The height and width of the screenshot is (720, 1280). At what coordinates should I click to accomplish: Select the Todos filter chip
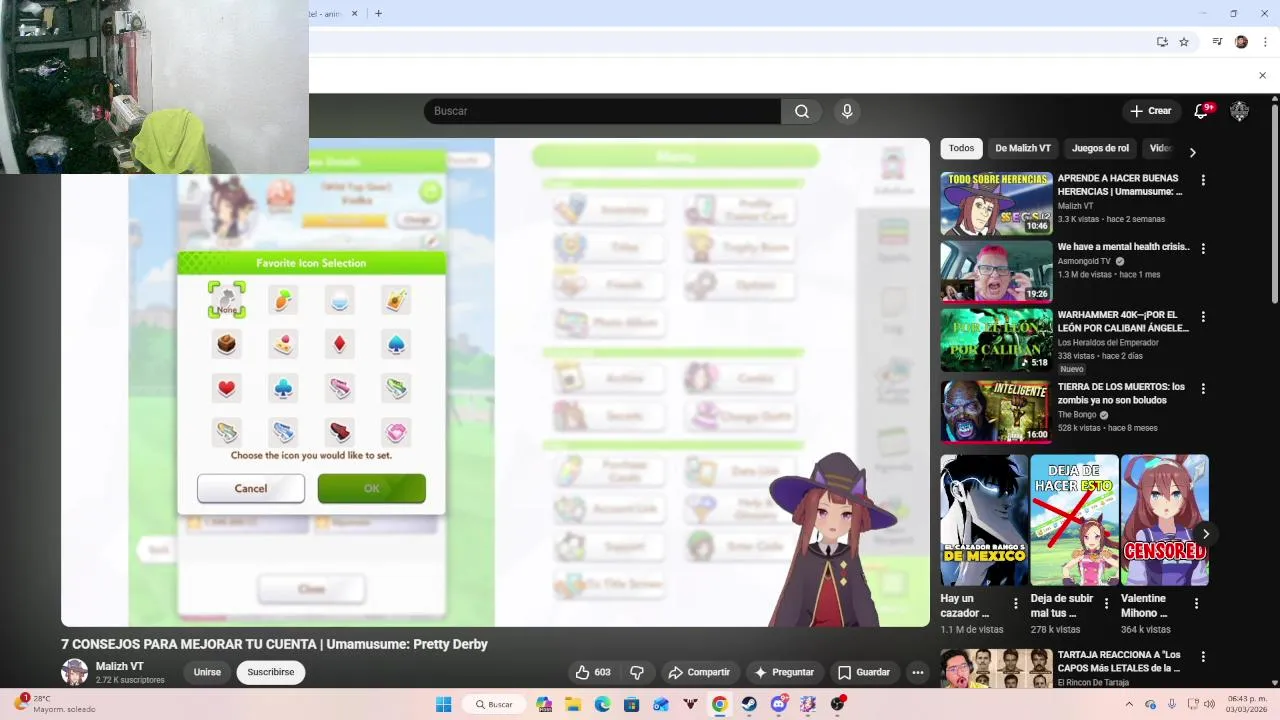(961, 148)
